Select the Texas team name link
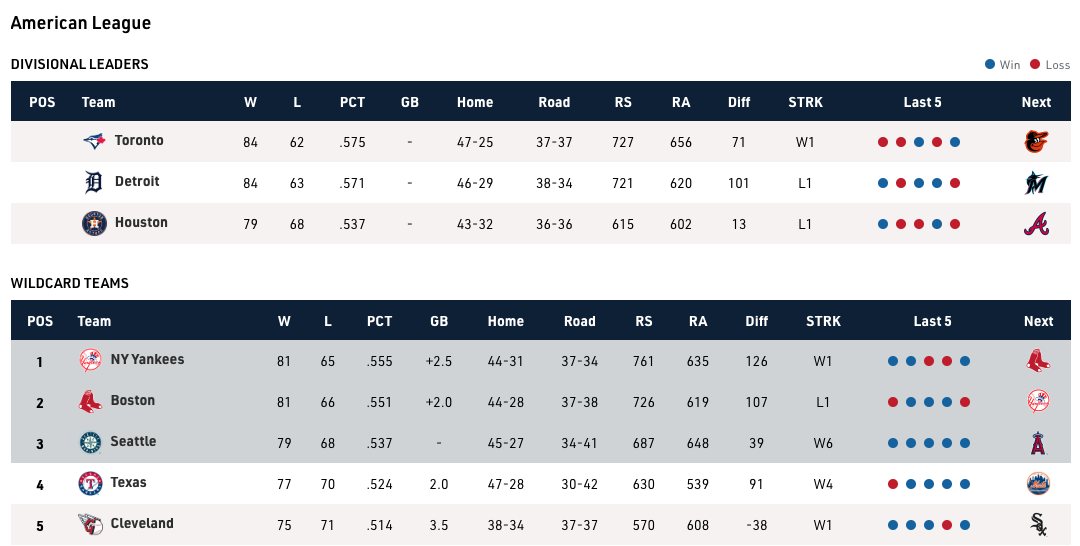 click(x=128, y=483)
